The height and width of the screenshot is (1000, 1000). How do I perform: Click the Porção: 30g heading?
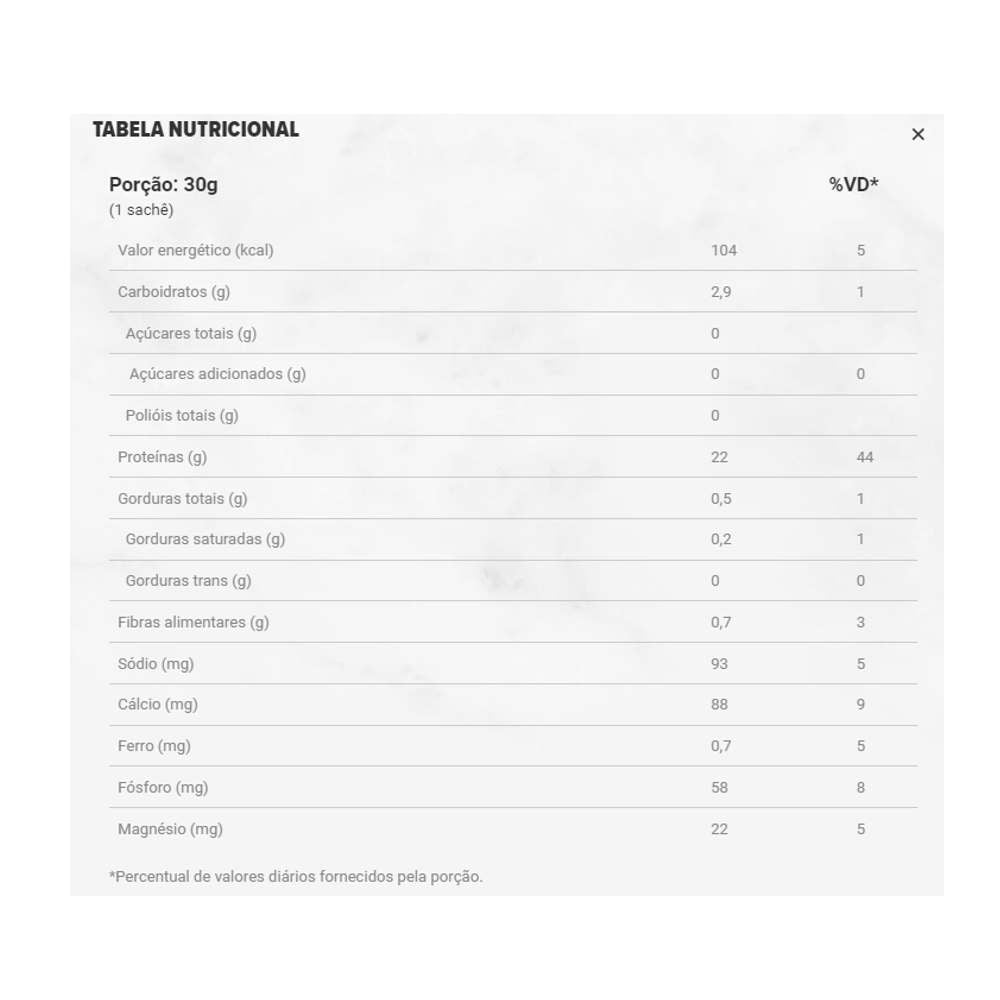coord(163,185)
